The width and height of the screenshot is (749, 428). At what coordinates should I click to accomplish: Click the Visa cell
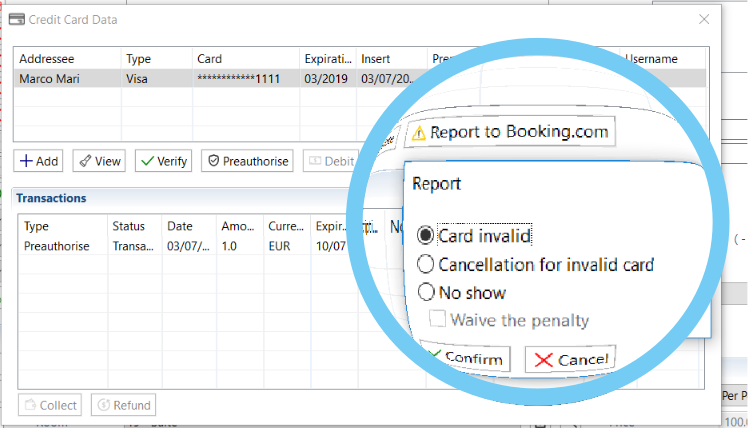point(157,78)
